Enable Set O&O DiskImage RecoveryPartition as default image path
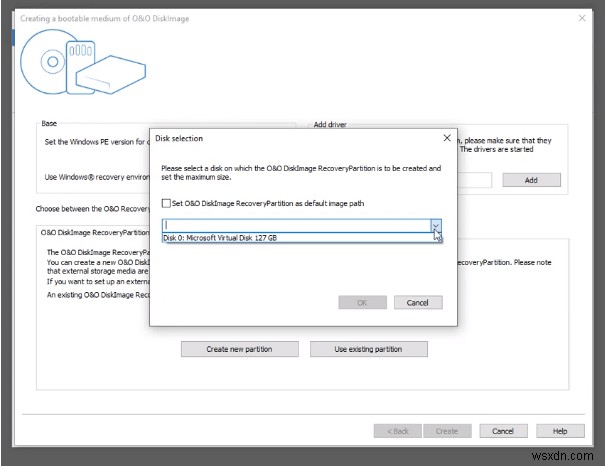This screenshot has height=466, width=605. pos(166,203)
